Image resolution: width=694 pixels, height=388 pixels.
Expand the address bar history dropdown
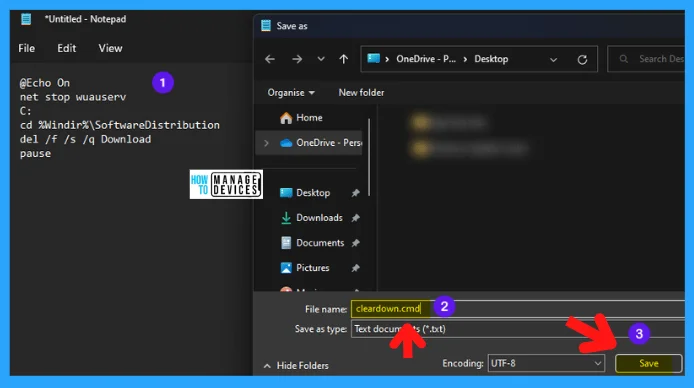pos(553,59)
